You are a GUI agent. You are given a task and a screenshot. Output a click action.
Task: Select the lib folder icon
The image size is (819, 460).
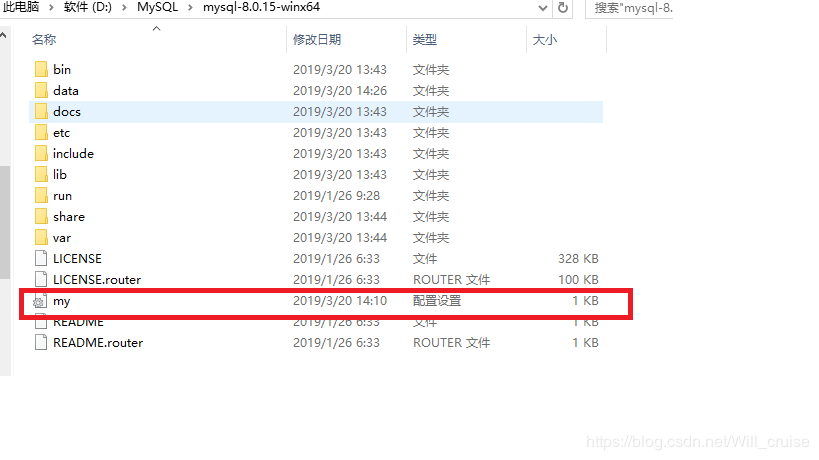tap(41, 174)
